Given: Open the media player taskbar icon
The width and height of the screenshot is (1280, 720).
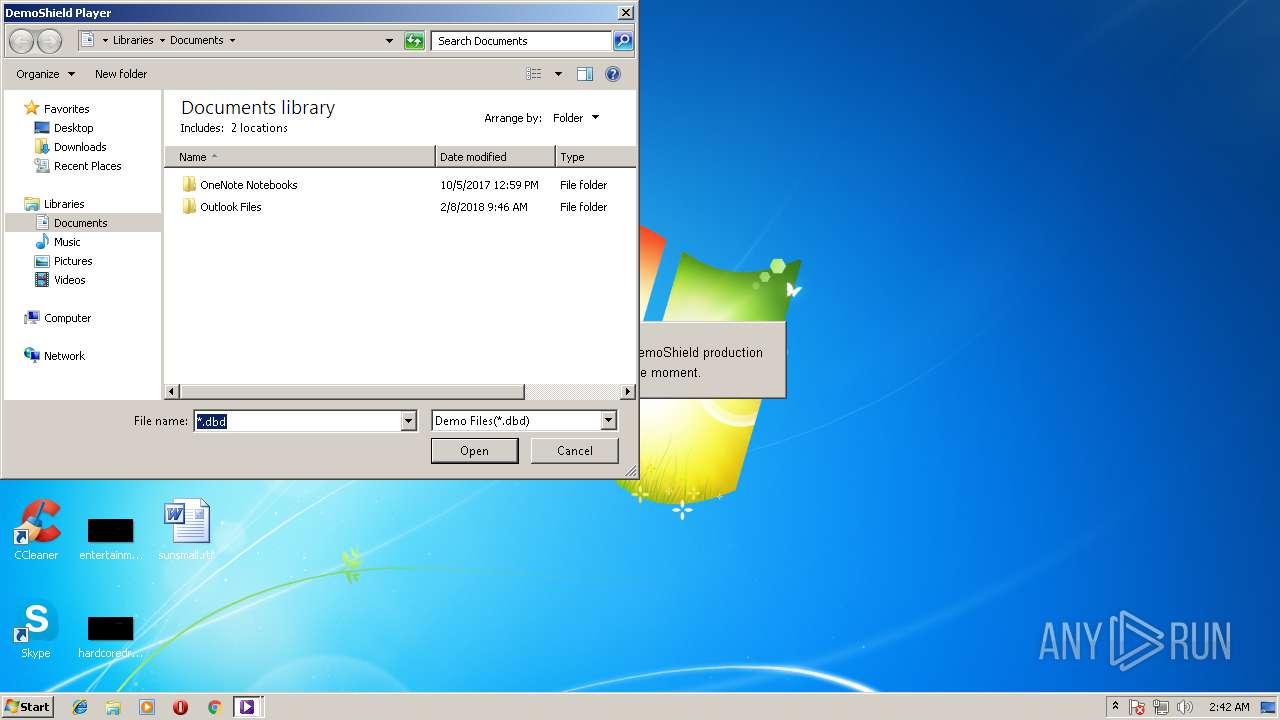Looking at the screenshot, I should click(x=147, y=707).
